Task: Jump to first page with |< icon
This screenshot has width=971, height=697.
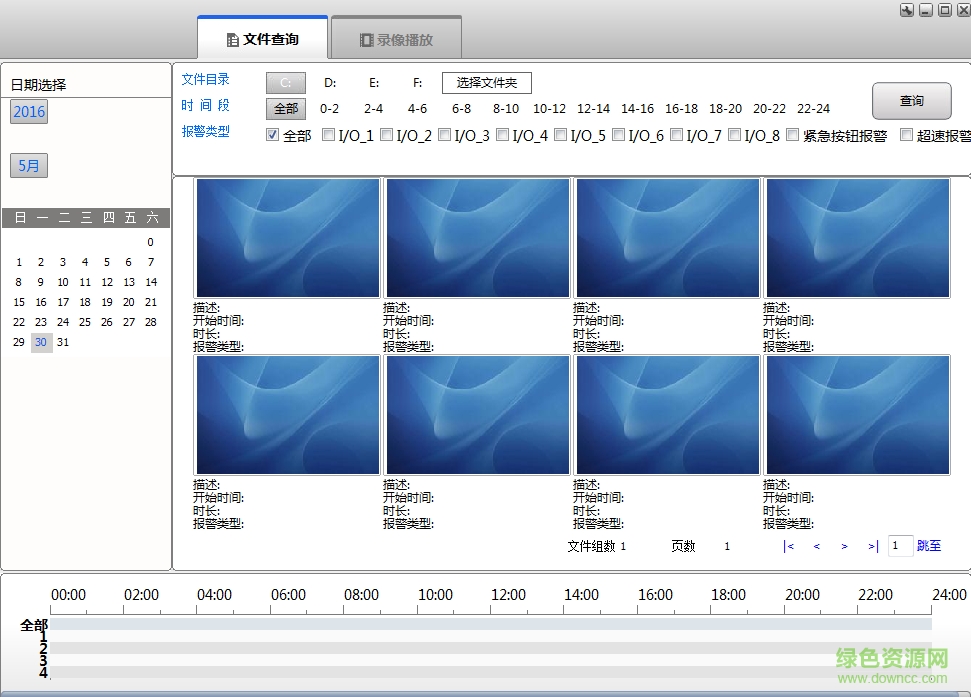Action: 789,546
